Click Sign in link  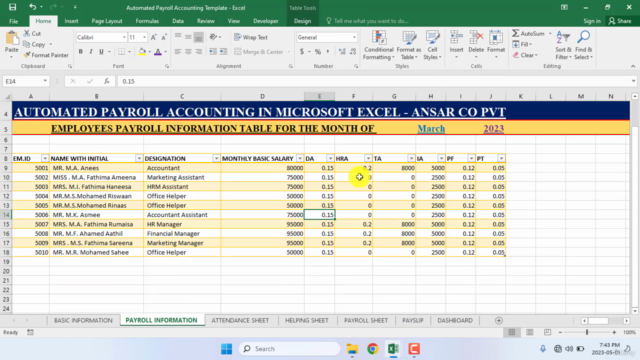592,21
